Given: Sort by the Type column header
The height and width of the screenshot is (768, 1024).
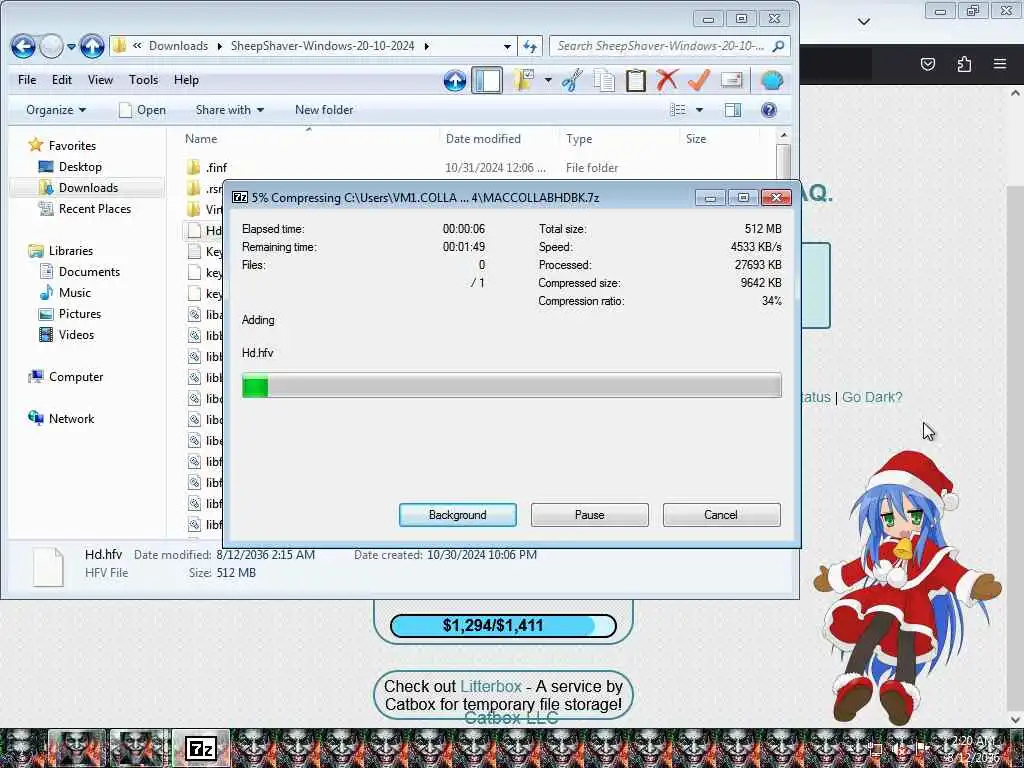Looking at the screenshot, I should (619, 138).
